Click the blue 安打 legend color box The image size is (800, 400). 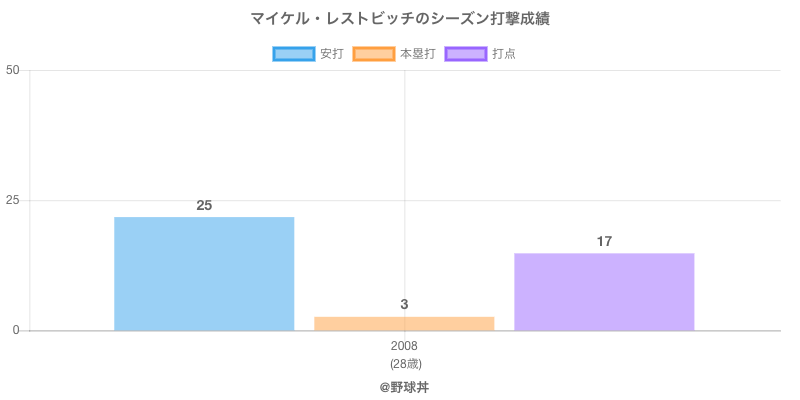293,54
